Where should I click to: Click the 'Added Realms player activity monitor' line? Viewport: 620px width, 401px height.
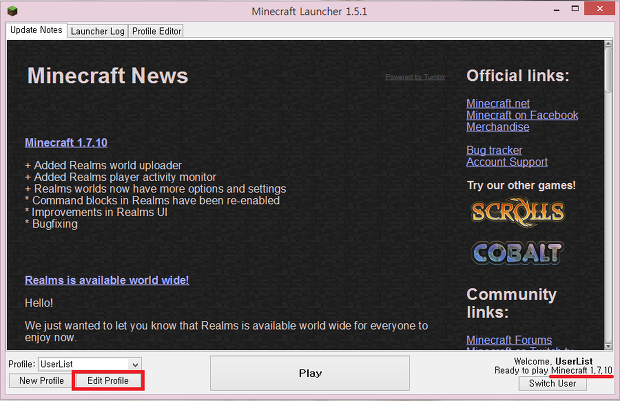pyautogui.click(x=120, y=177)
